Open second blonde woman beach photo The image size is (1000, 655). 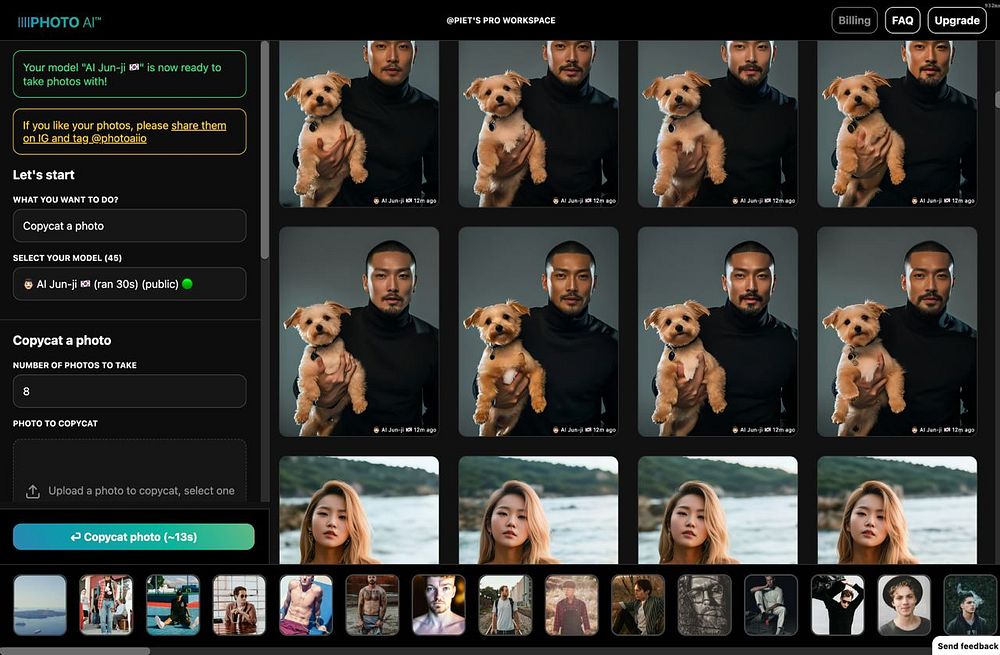[x=538, y=510]
